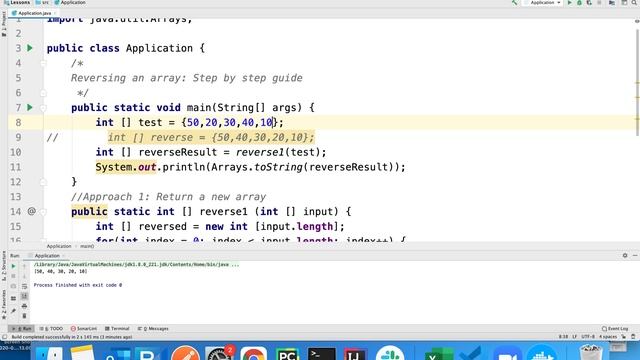Screen dimensions: 640x360
Task: Toggle tool window buttons at status bar corner
Action: pos(4,337)
